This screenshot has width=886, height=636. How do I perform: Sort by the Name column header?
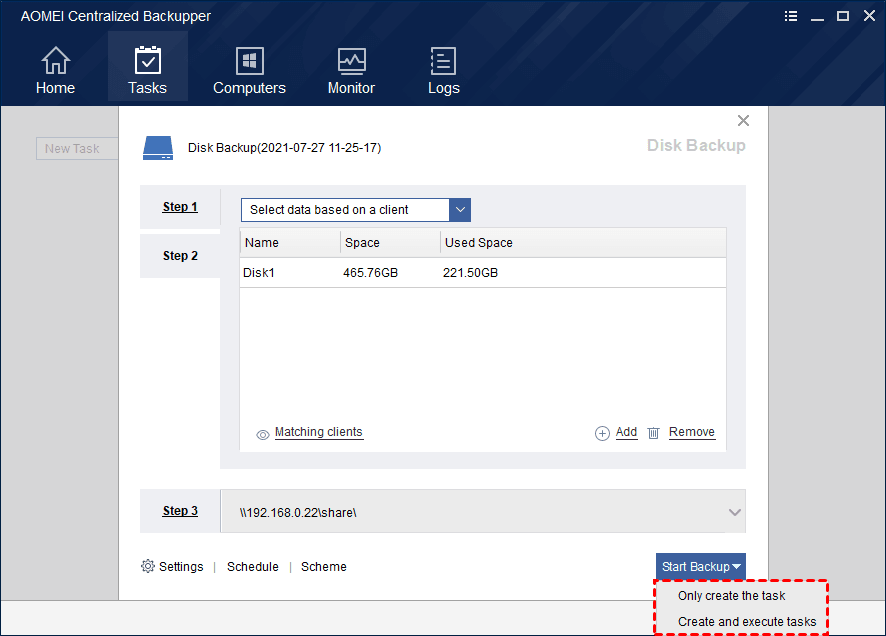pos(290,243)
